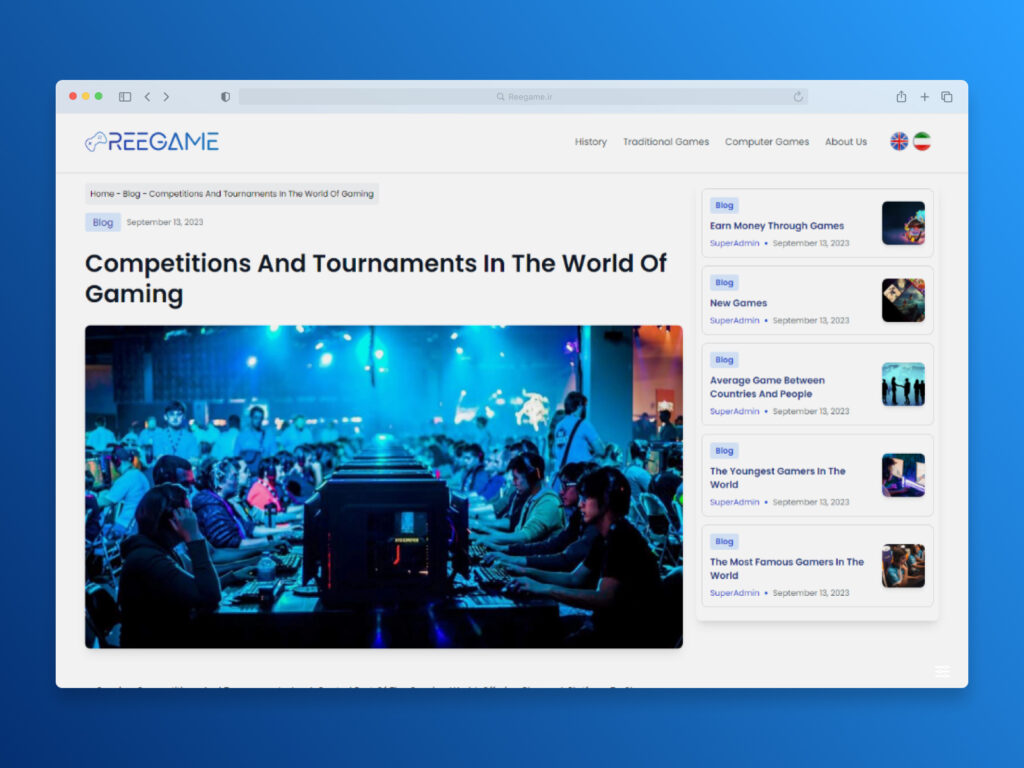The image size is (1024, 768).
Task: Go back using the browser back arrow
Action: point(147,97)
